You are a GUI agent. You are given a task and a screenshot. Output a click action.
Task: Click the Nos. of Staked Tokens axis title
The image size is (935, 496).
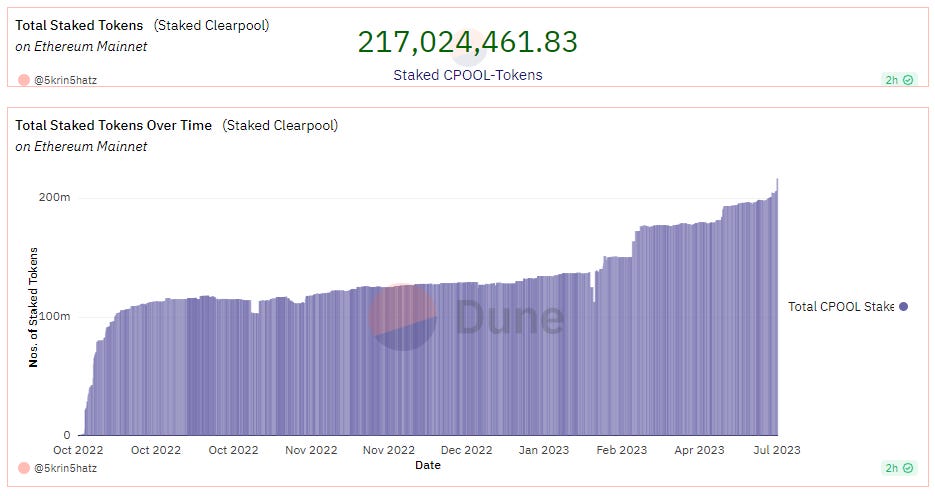33,307
